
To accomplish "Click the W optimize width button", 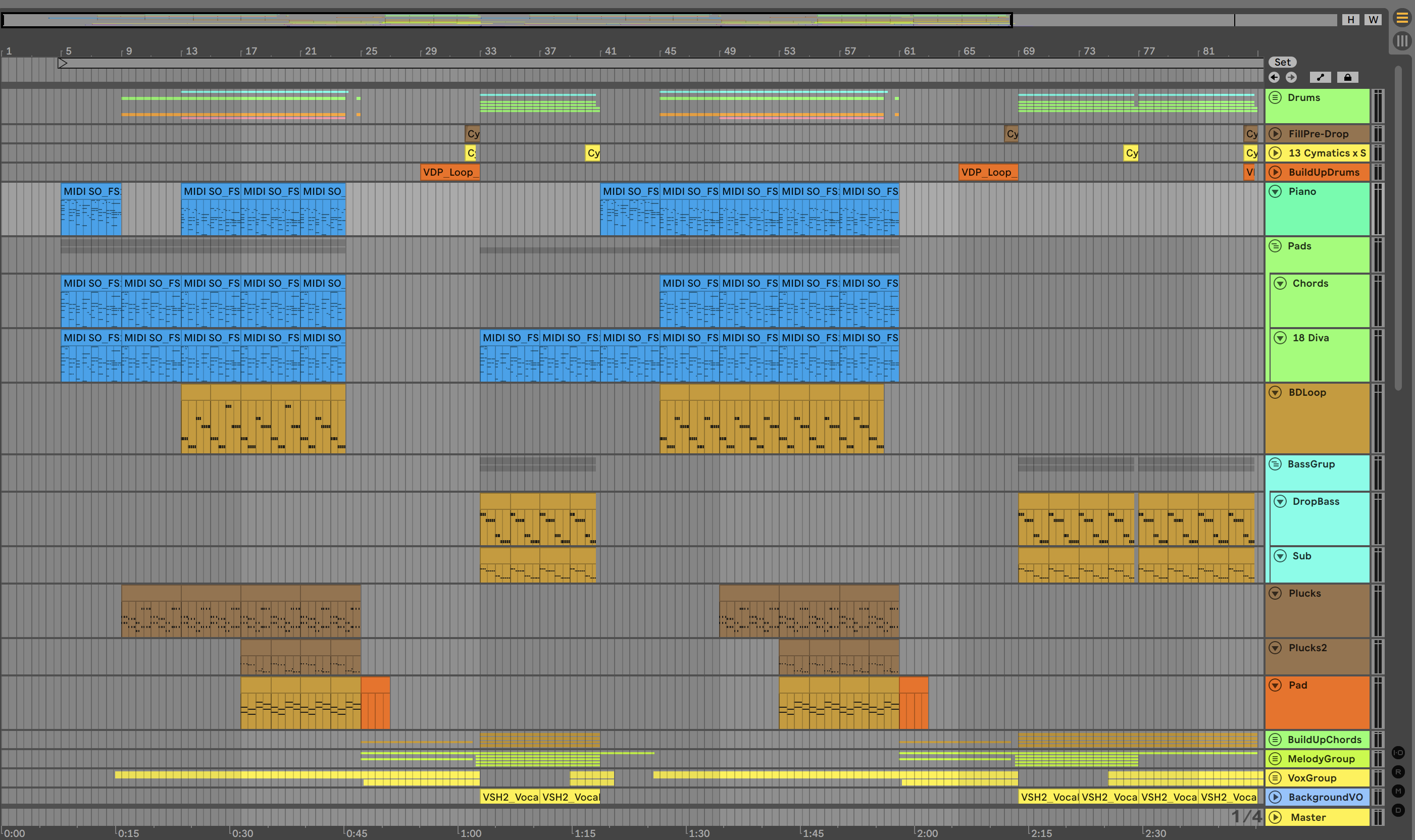I will point(1373,20).
